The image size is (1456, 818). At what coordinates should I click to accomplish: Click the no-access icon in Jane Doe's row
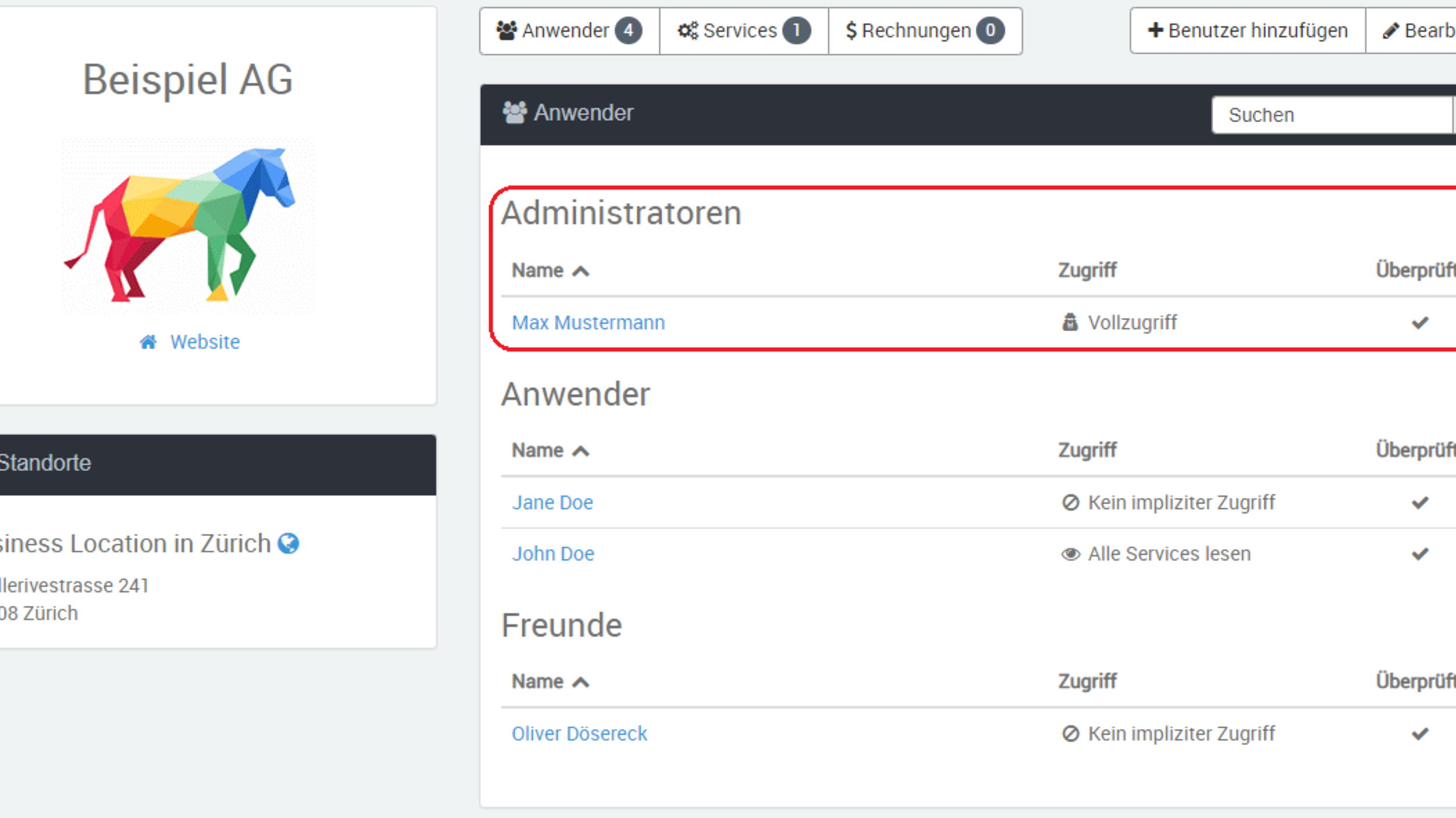(x=1070, y=502)
